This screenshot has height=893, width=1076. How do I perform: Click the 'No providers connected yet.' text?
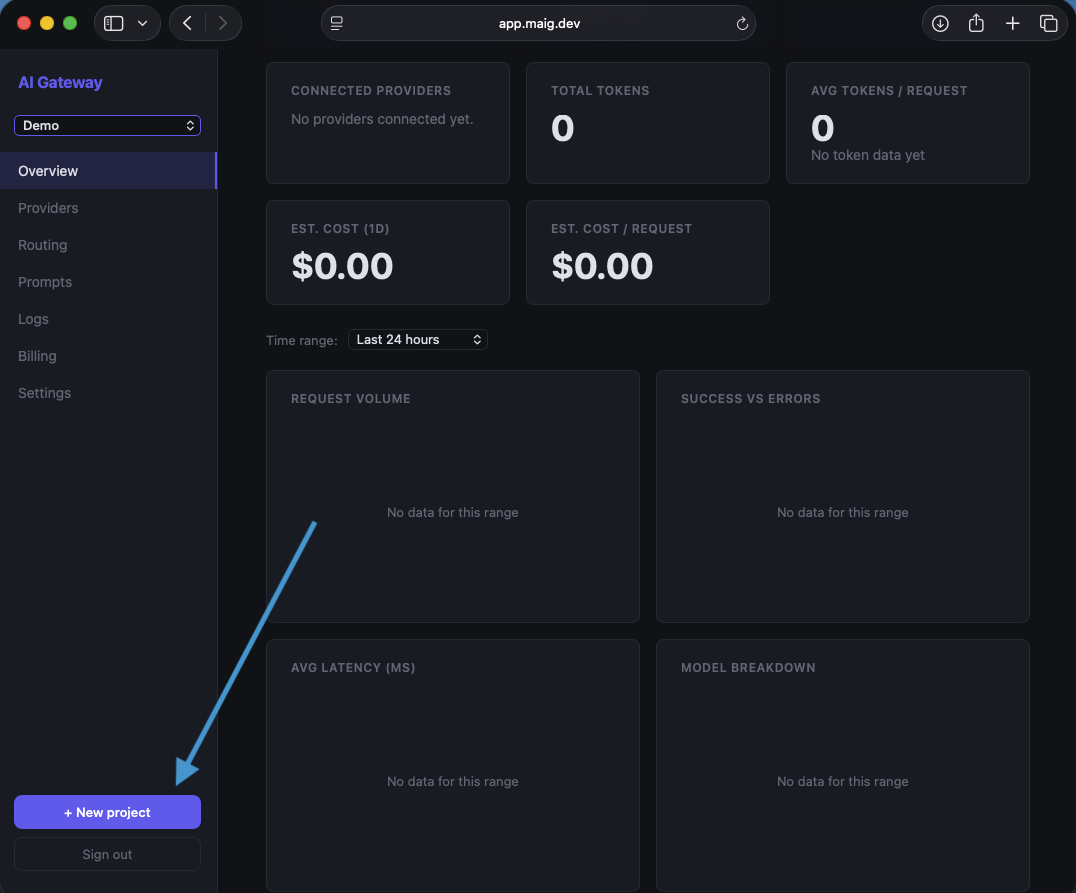[x=382, y=119]
